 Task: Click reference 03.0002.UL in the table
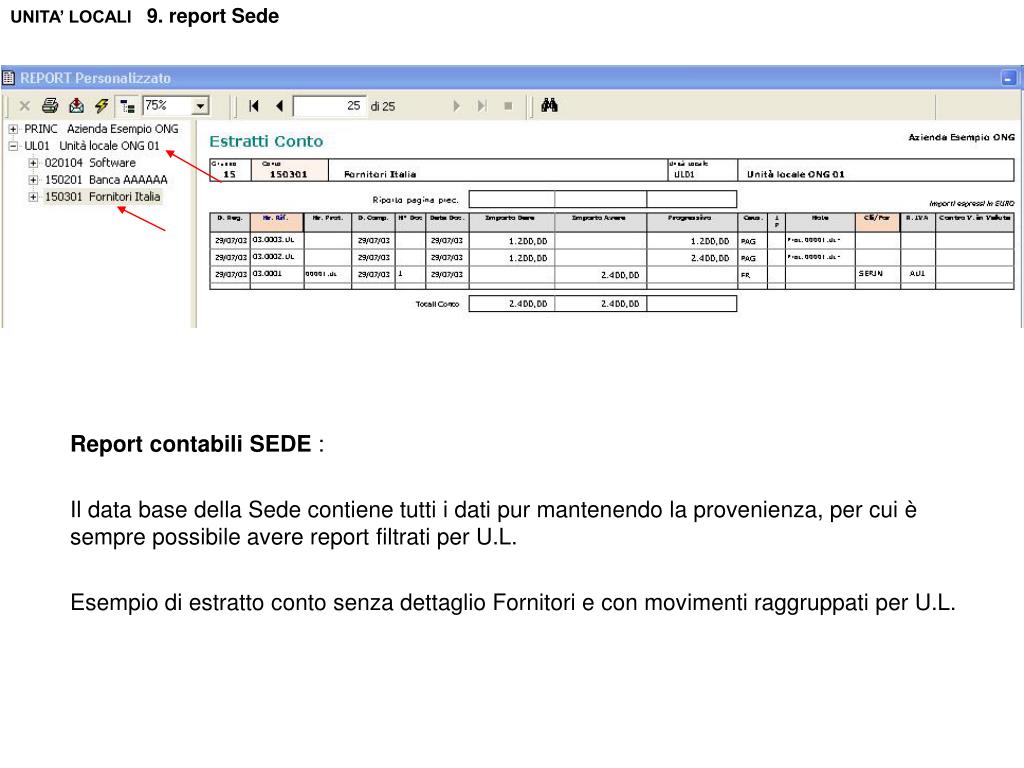click(274, 257)
